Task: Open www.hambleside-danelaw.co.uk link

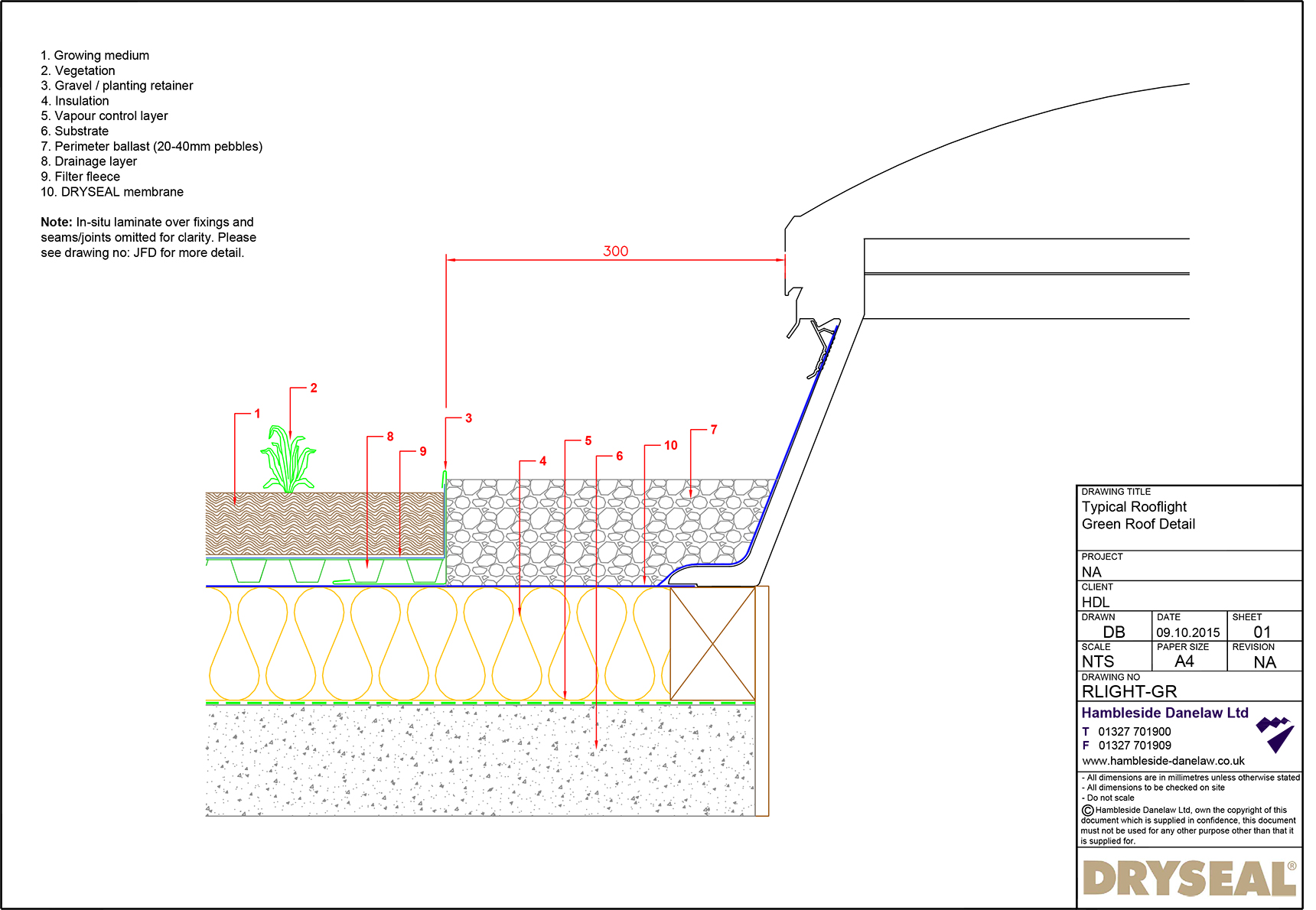Action: pos(1163,761)
